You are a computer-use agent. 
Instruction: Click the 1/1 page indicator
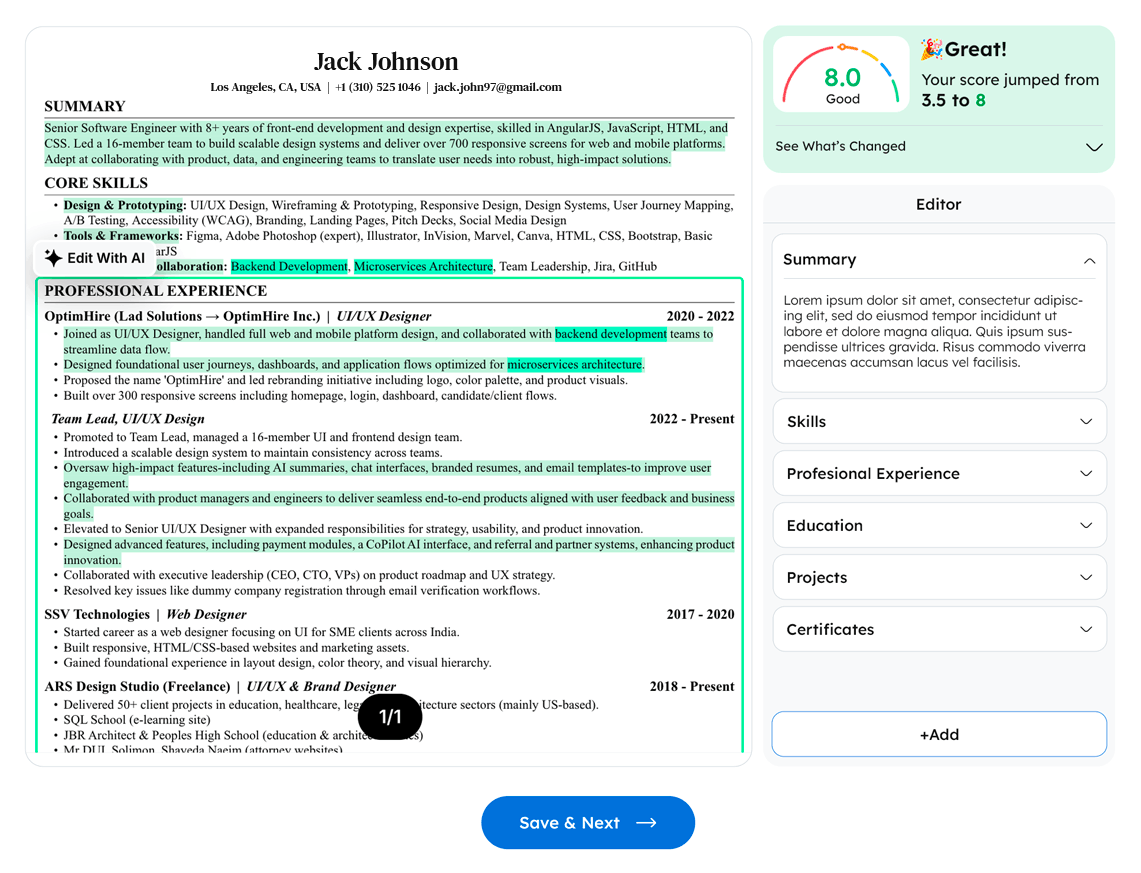(390, 717)
